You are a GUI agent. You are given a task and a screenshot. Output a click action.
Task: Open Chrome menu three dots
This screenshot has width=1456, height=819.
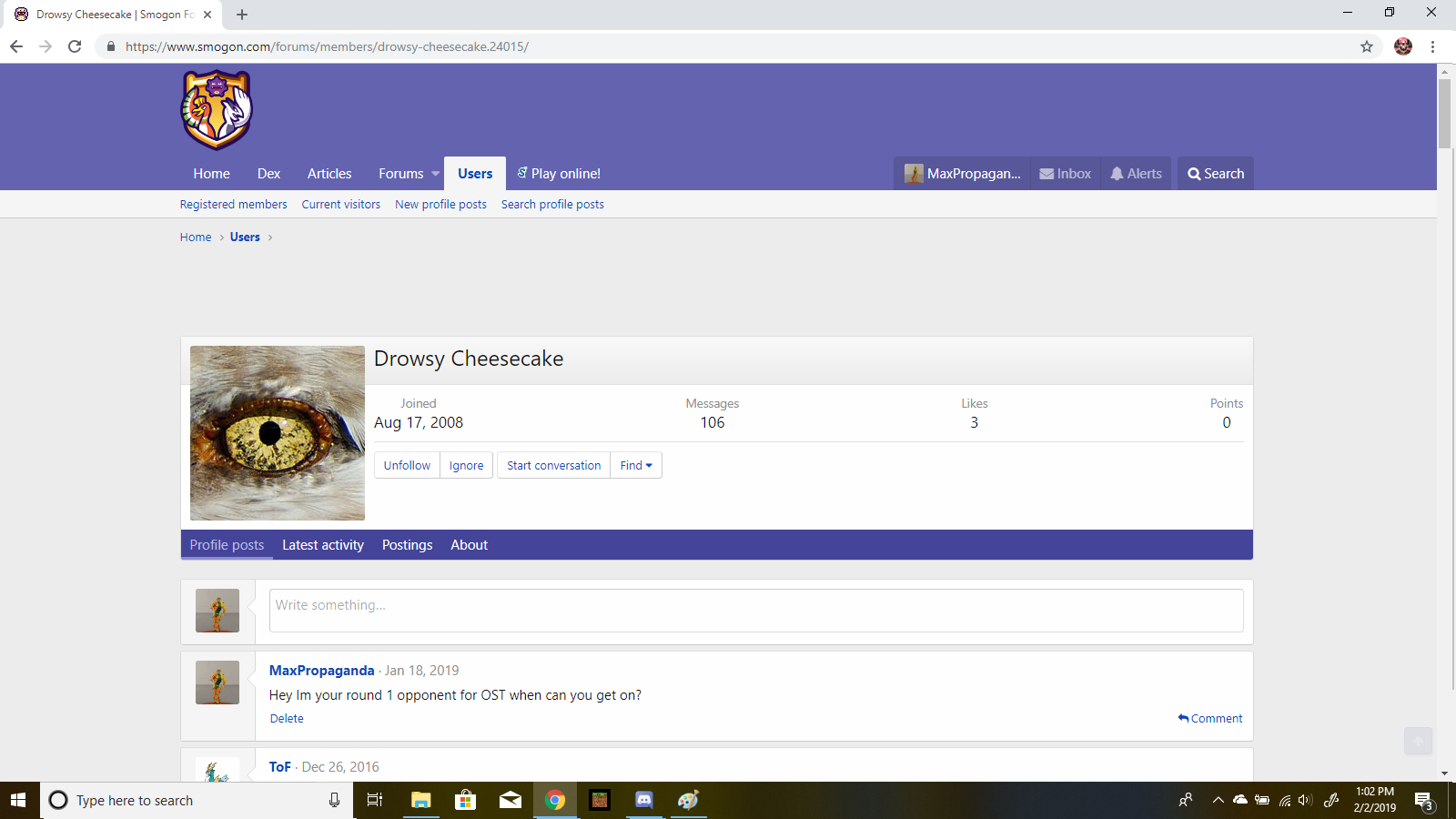pyautogui.click(x=1432, y=46)
